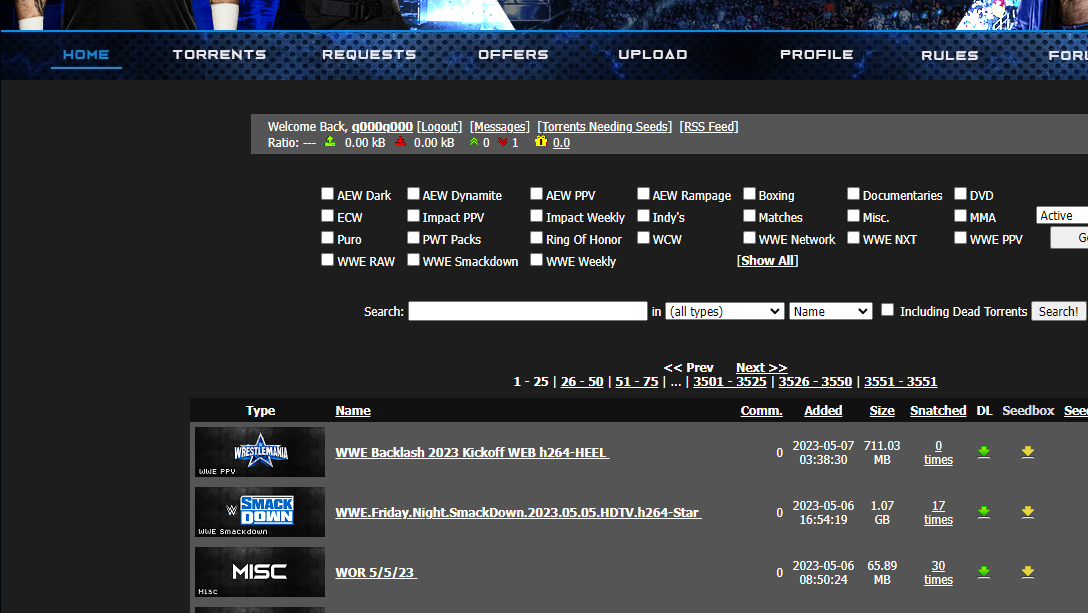
Task: Tick the AEW Rampage checkbox
Action: click(x=643, y=194)
